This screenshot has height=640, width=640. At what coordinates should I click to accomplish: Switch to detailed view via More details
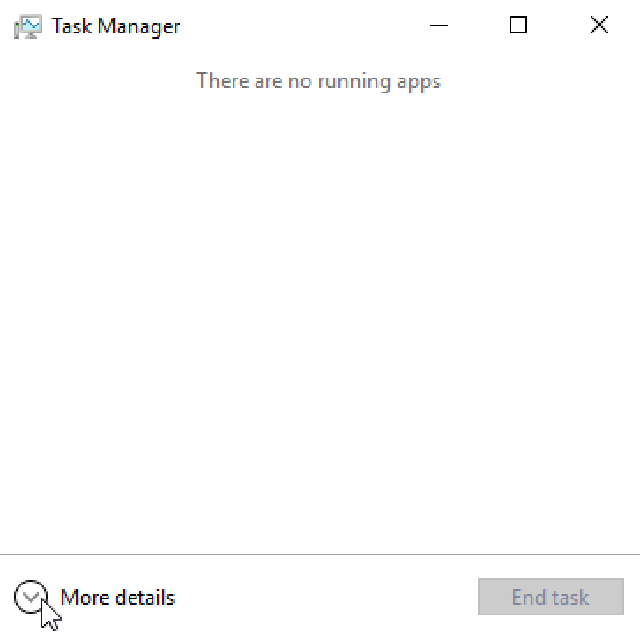click(x=117, y=598)
